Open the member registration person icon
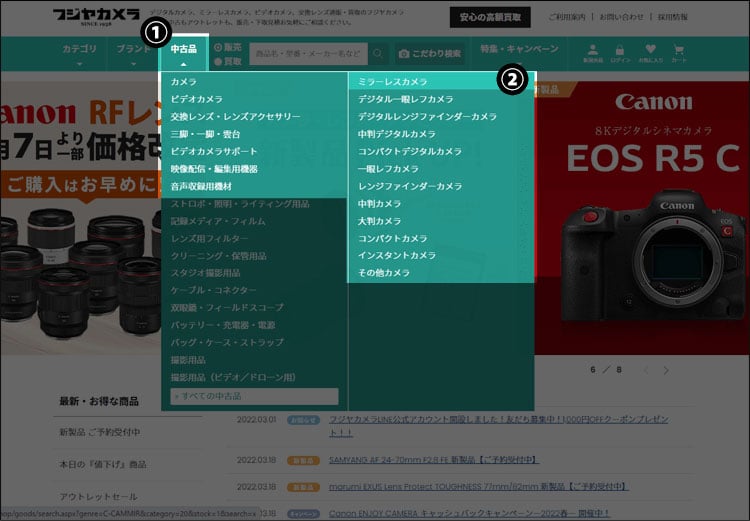Image resolution: width=750 pixels, height=521 pixels. [x=593, y=53]
